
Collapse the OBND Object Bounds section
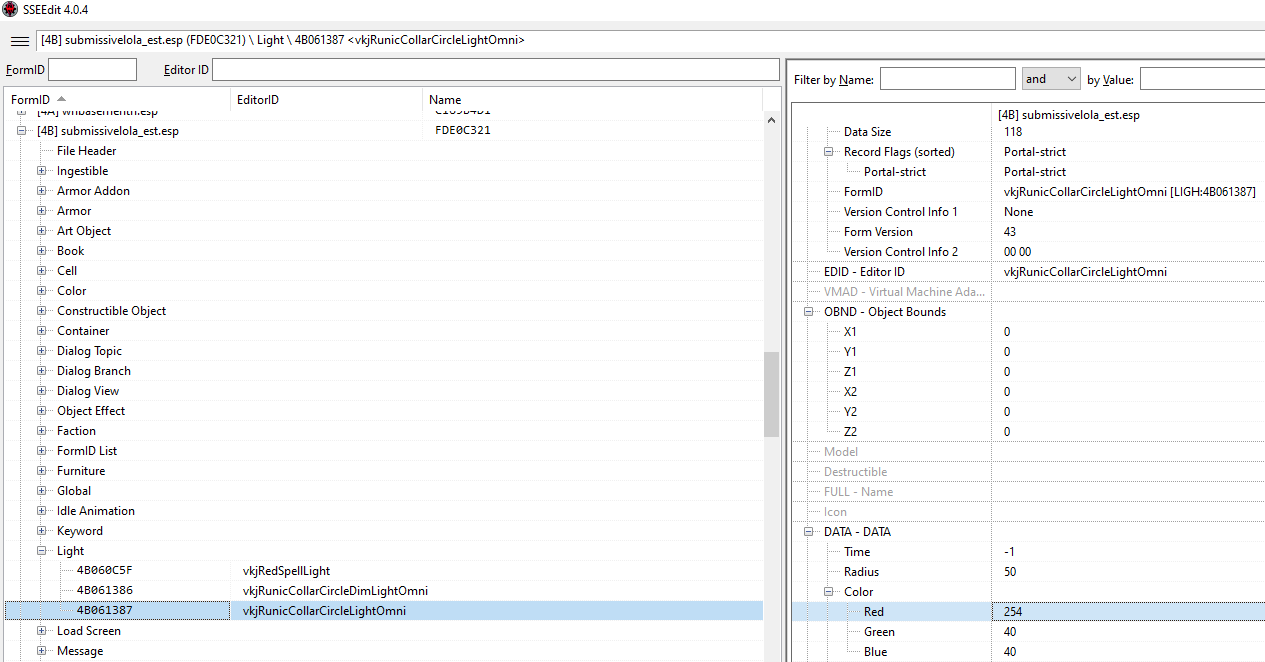(x=809, y=312)
